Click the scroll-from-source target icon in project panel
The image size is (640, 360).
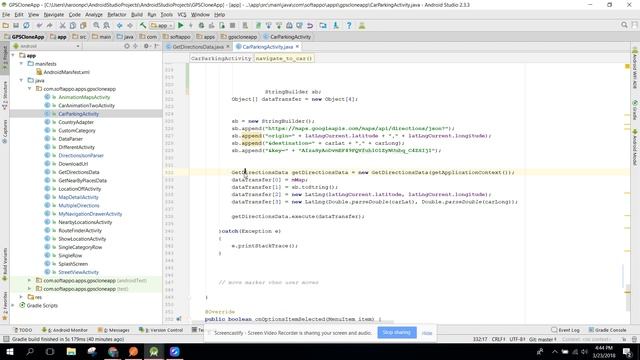(127, 46)
